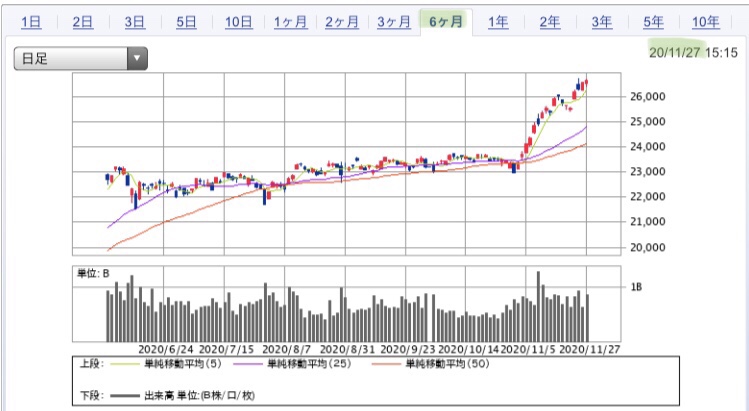Select the 3年 time range
The width and height of the screenshot is (749, 411).
601,22
